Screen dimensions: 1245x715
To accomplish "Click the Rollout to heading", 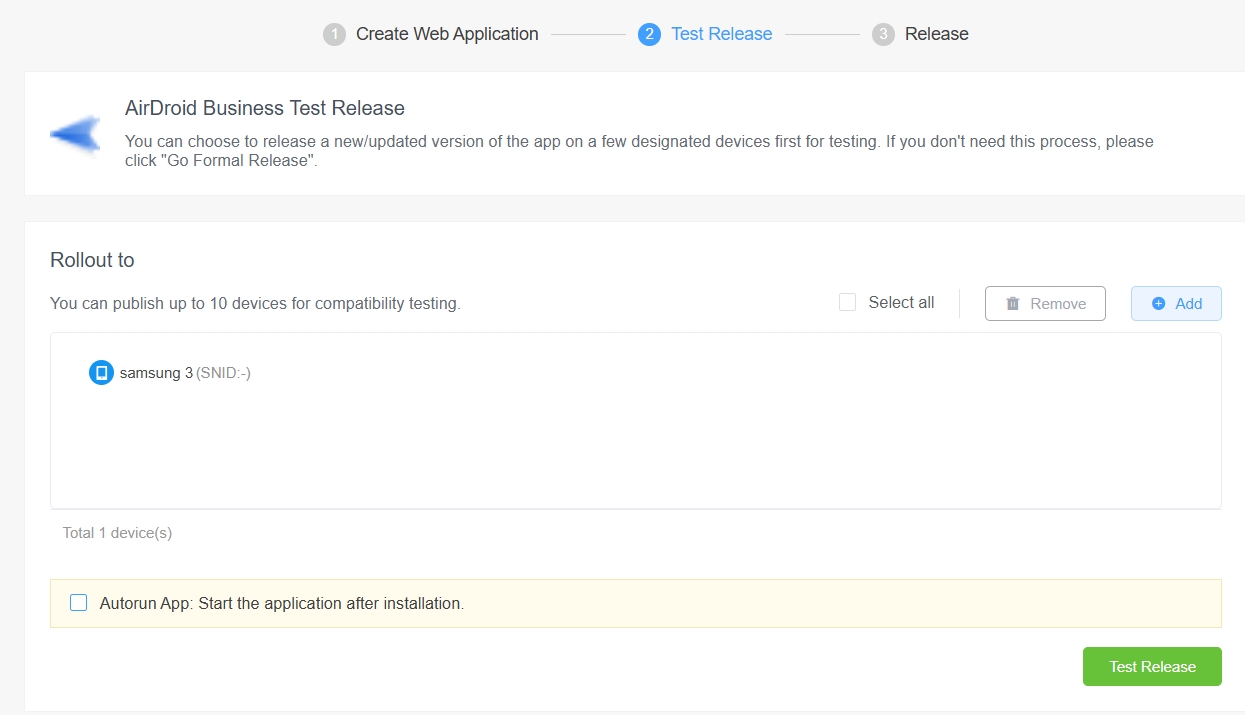I will [92, 260].
